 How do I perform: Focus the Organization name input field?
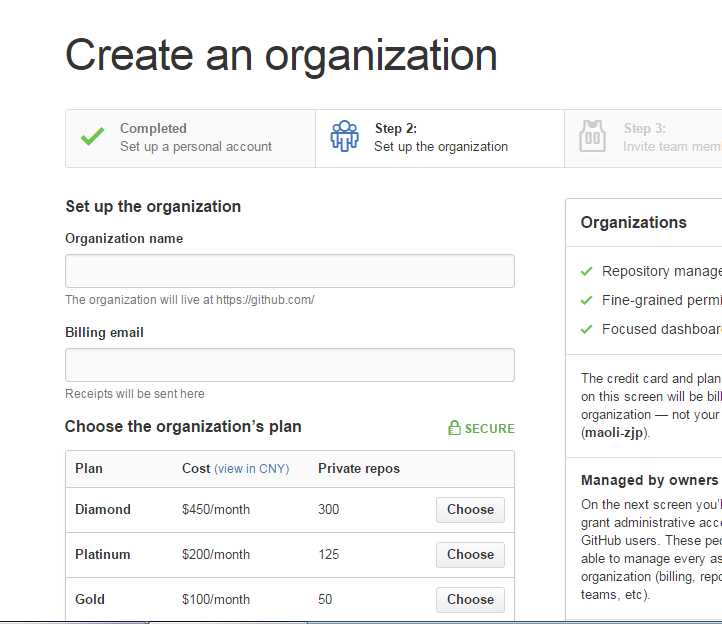click(290, 271)
